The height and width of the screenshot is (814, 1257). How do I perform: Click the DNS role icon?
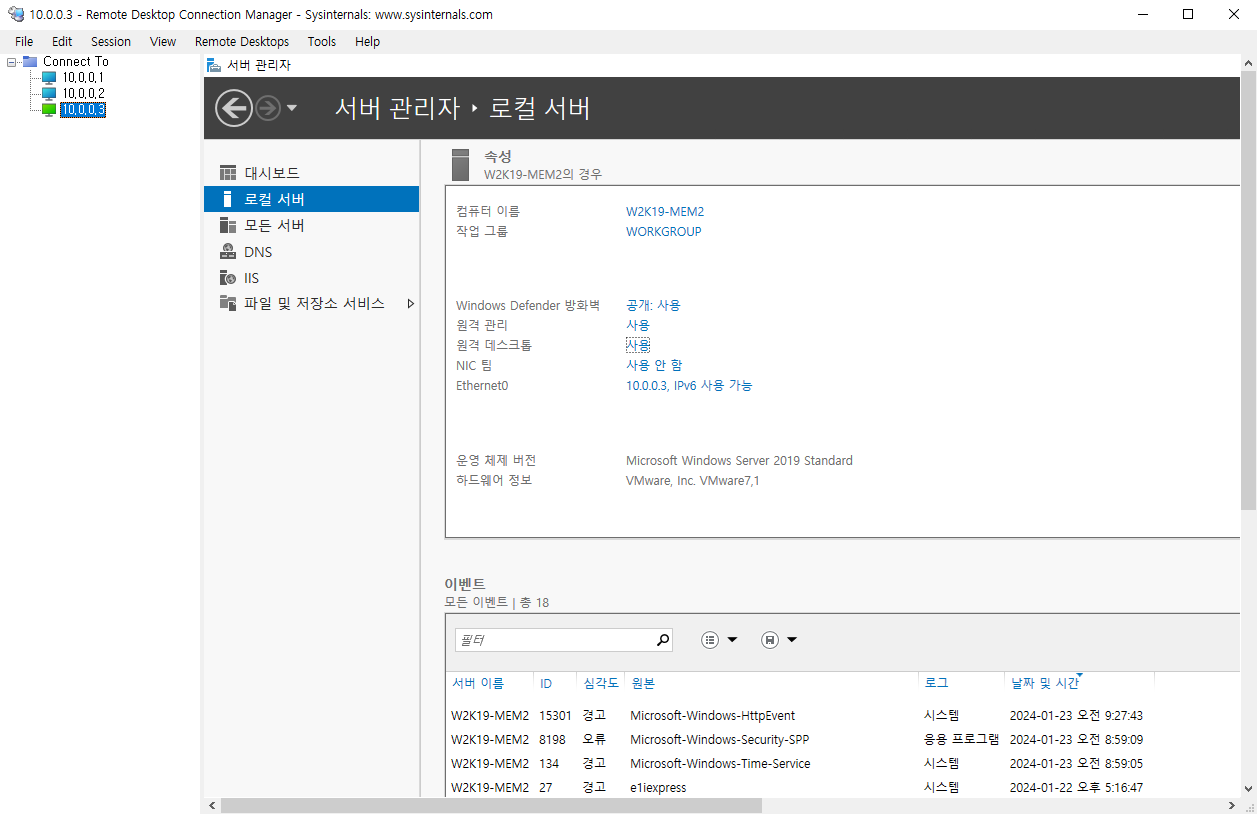click(x=228, y=252)
